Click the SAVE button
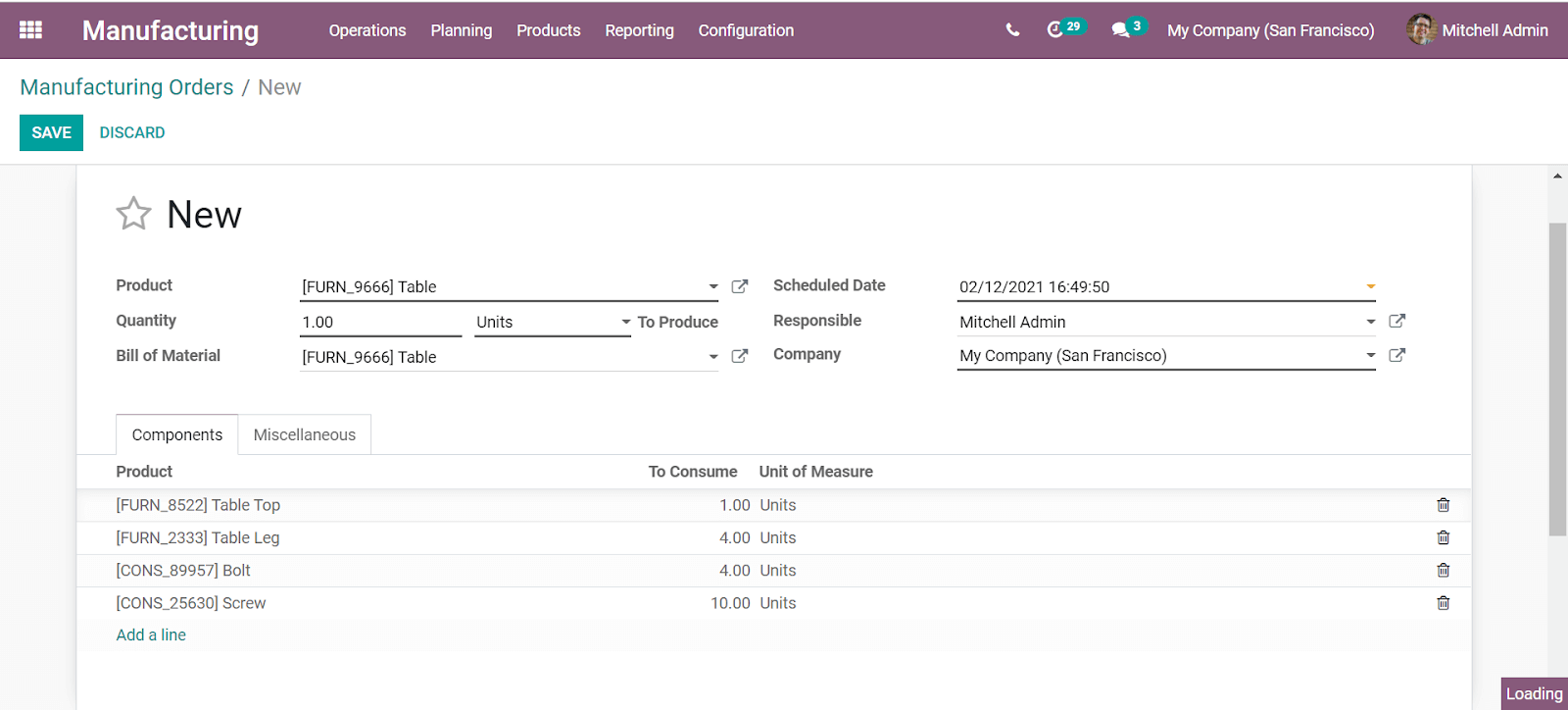The image size is (1568, 710). [x=51, y=132]
